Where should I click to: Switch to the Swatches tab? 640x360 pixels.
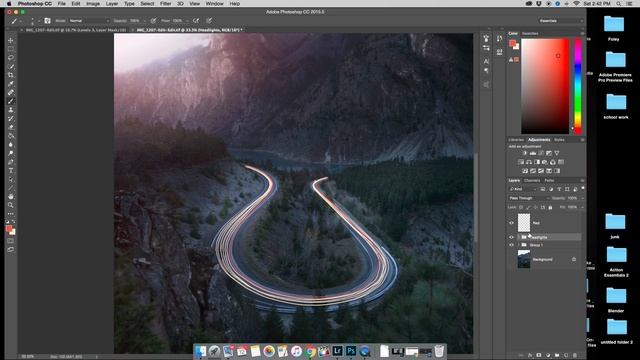tap(530, 33)
